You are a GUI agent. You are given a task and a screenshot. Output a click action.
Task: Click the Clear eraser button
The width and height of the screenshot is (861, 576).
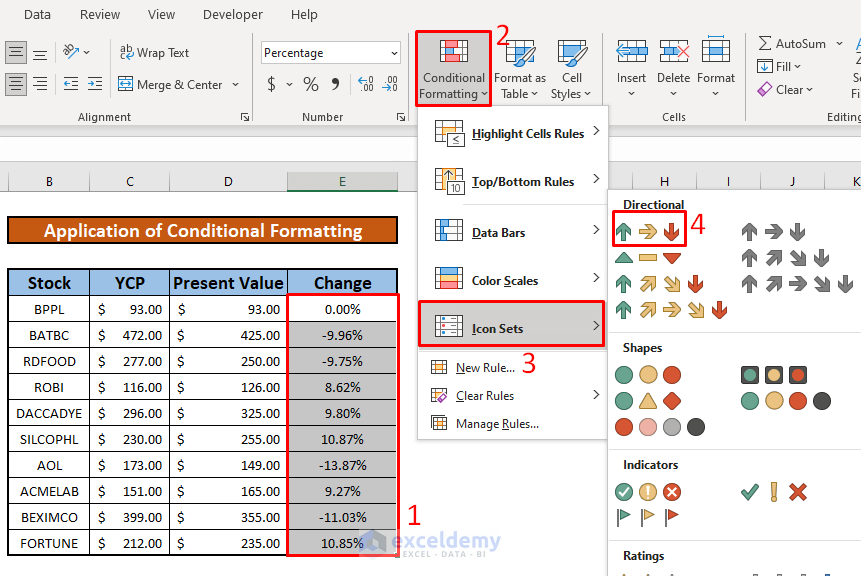[785, 90]
